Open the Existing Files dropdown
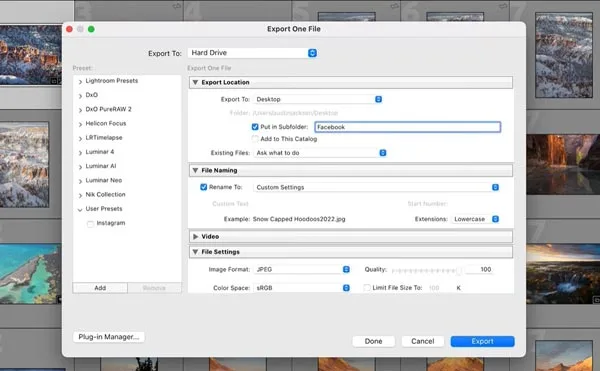Image resolution: width=600 pixels, height=371 pixels. click(x=320, y=153)
